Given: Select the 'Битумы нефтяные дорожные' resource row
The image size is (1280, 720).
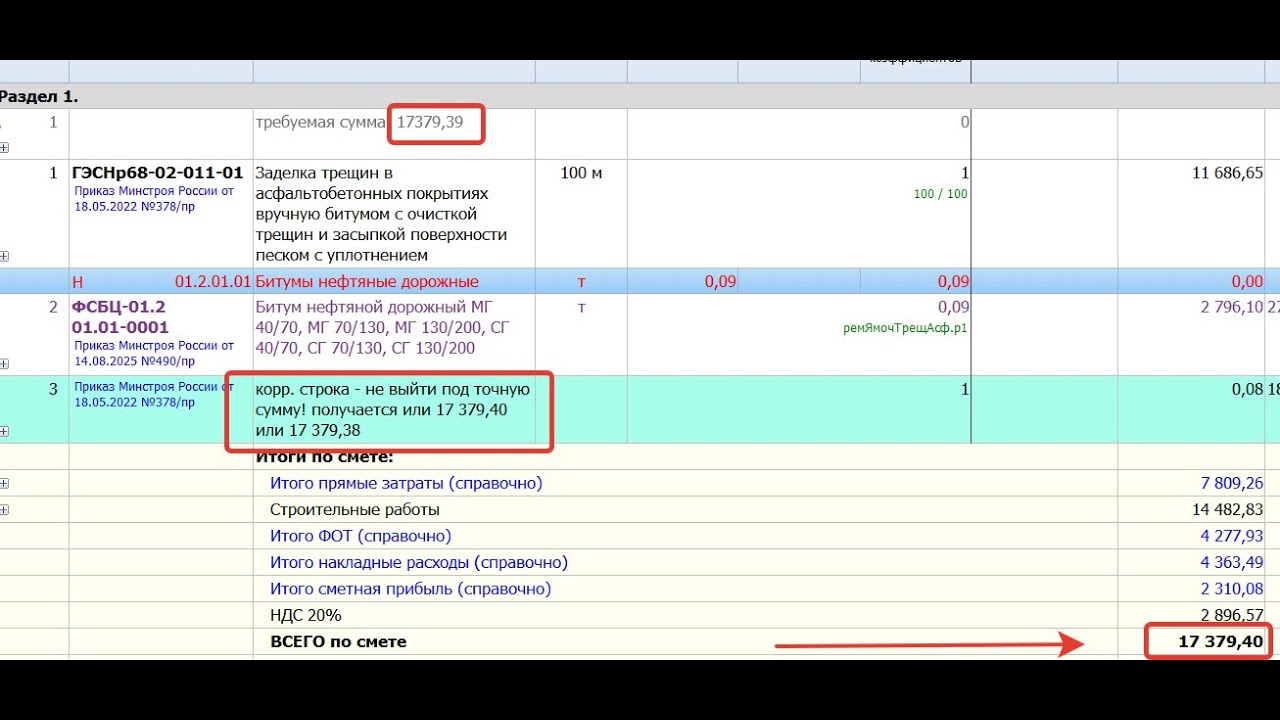Looking at the screenshot, I should 640,281.
